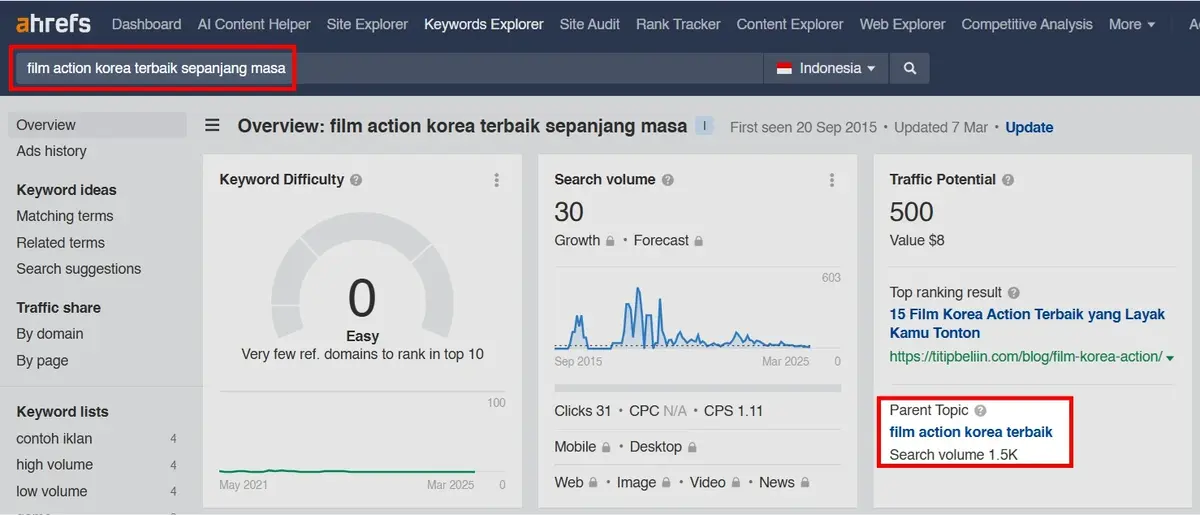Screen dimensions: 1200x515
Task: Click the Forecast lock icon
Action: (x=698, y=241)
